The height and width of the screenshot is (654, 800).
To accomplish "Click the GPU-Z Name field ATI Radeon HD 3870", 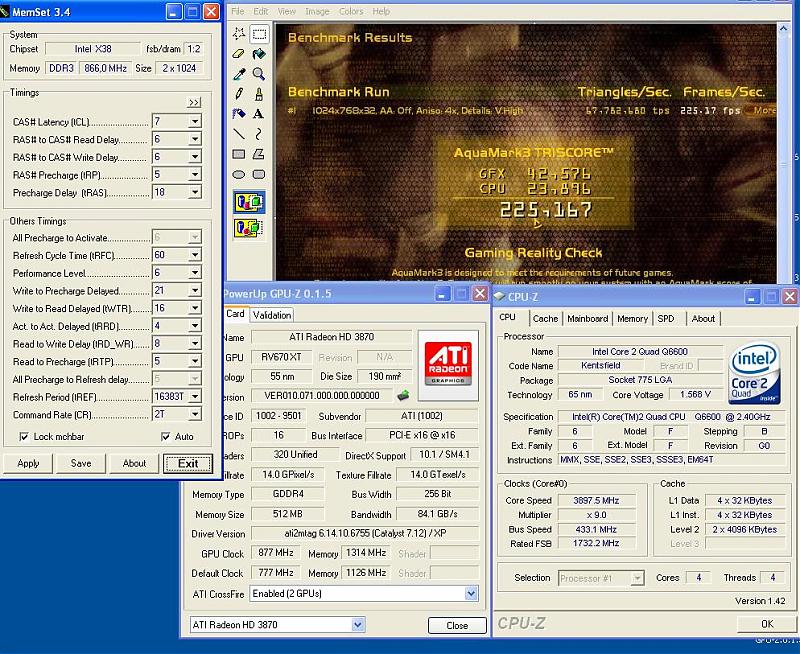I will coord(331,337).
